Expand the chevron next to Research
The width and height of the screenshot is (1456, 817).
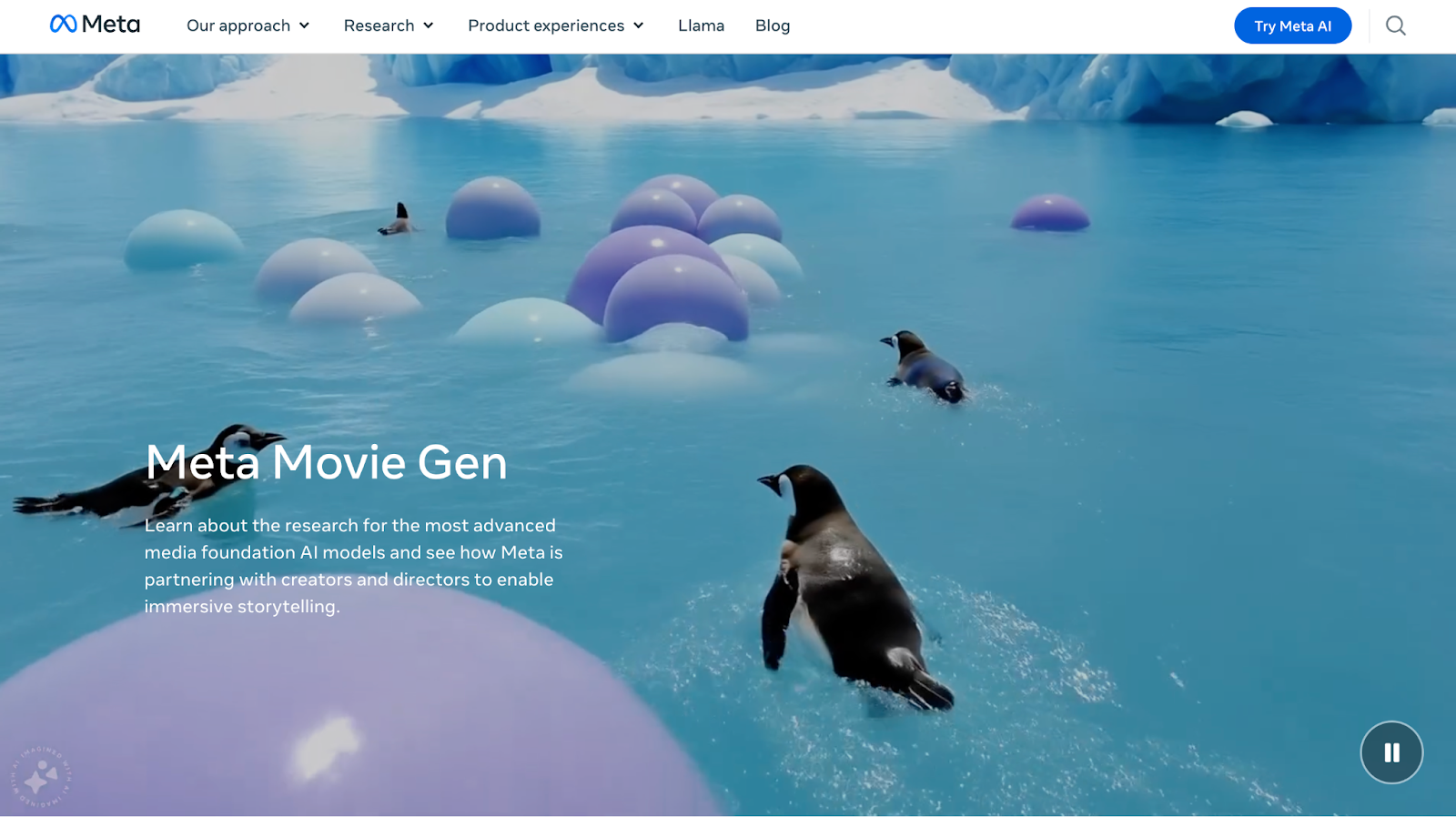pyautogui.click(x=429, y=25)
